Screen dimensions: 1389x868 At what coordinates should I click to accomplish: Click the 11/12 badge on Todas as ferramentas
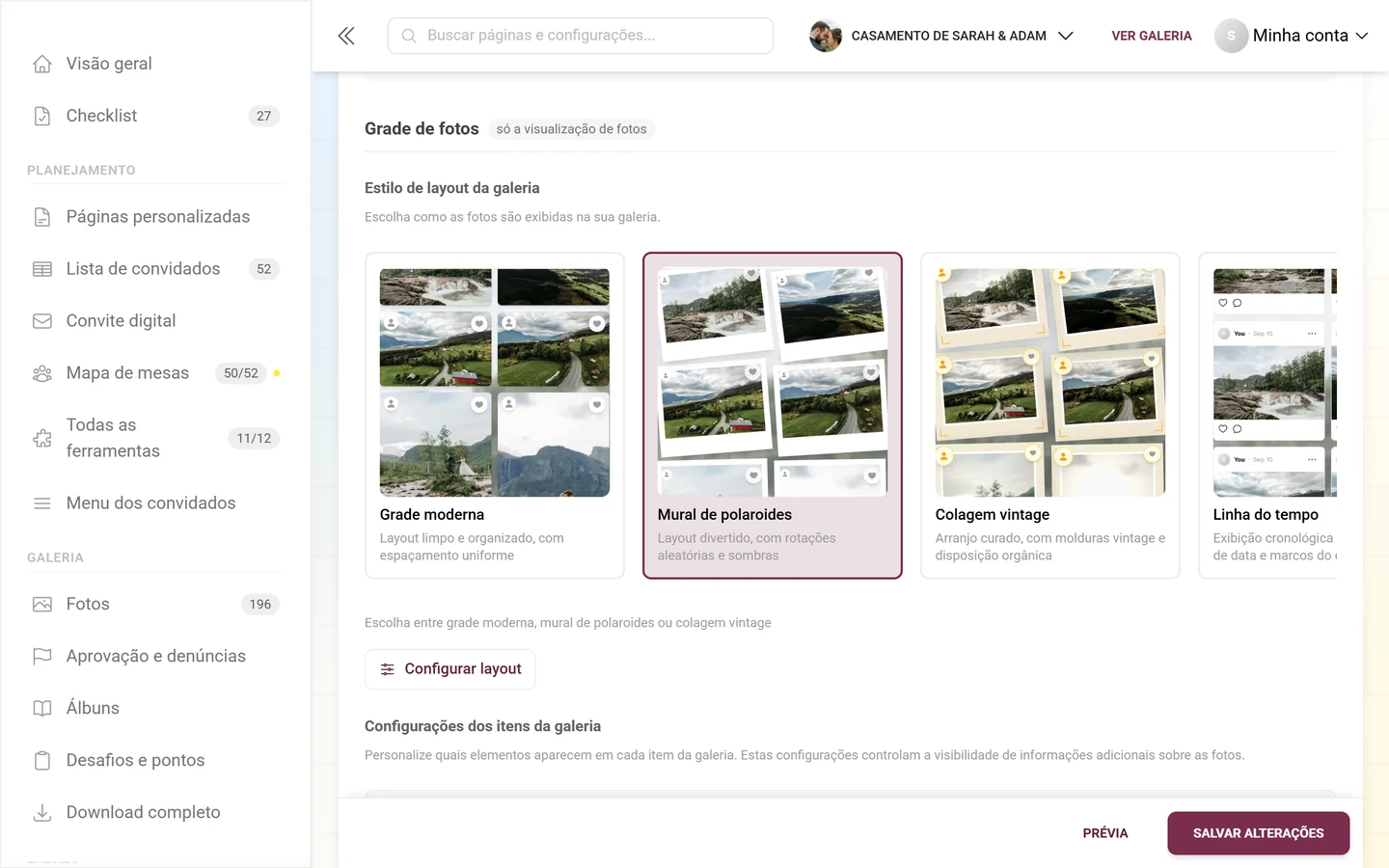coord(255,439)
